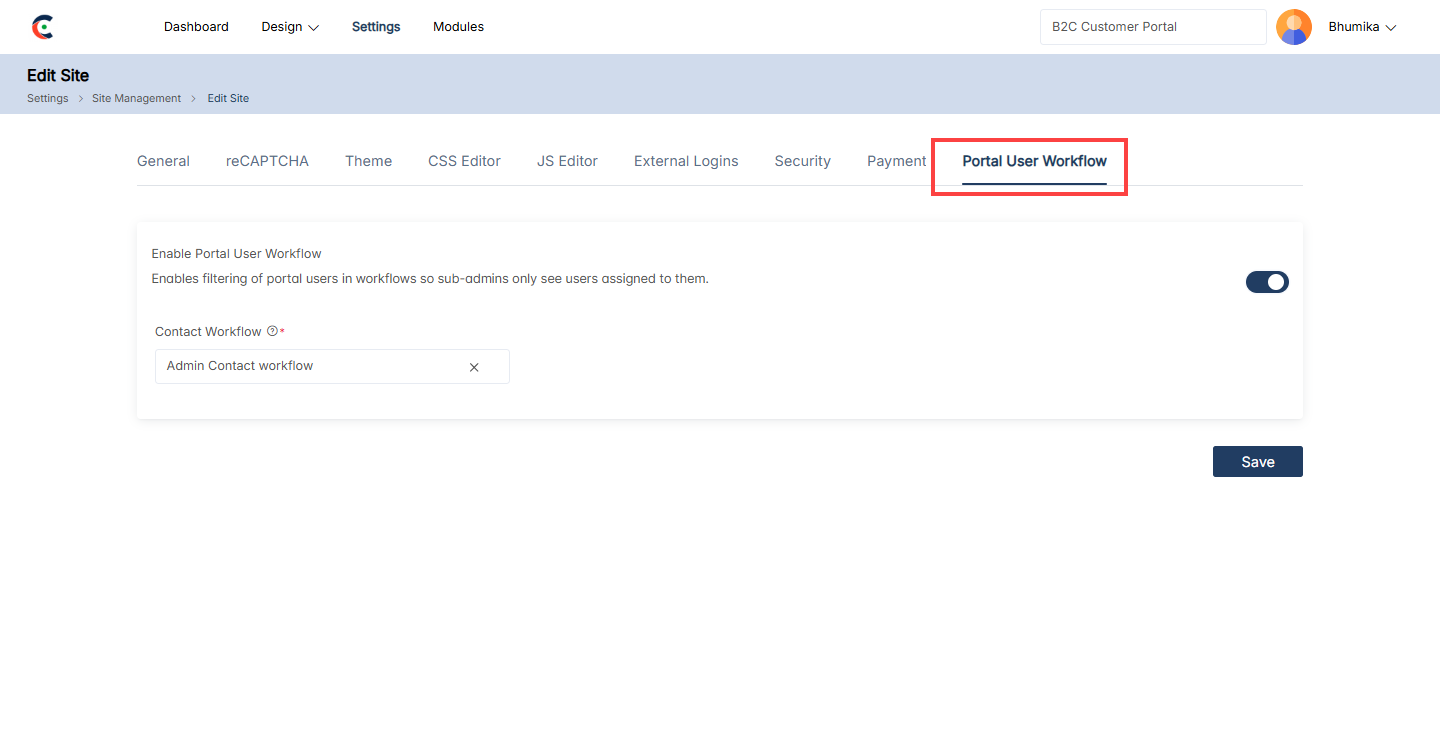Click the B2C Customer Portal site field
Viewport: 1440px width, 731px height.
pyautogui.click(x=1152, y=27)
